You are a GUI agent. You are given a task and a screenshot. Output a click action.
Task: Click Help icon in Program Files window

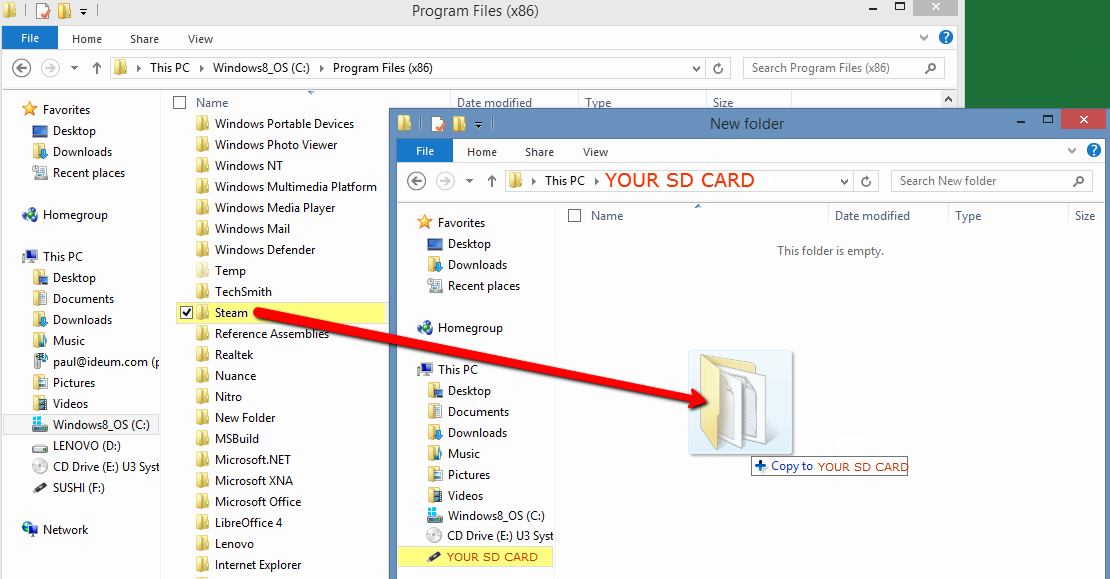point(946,38)
